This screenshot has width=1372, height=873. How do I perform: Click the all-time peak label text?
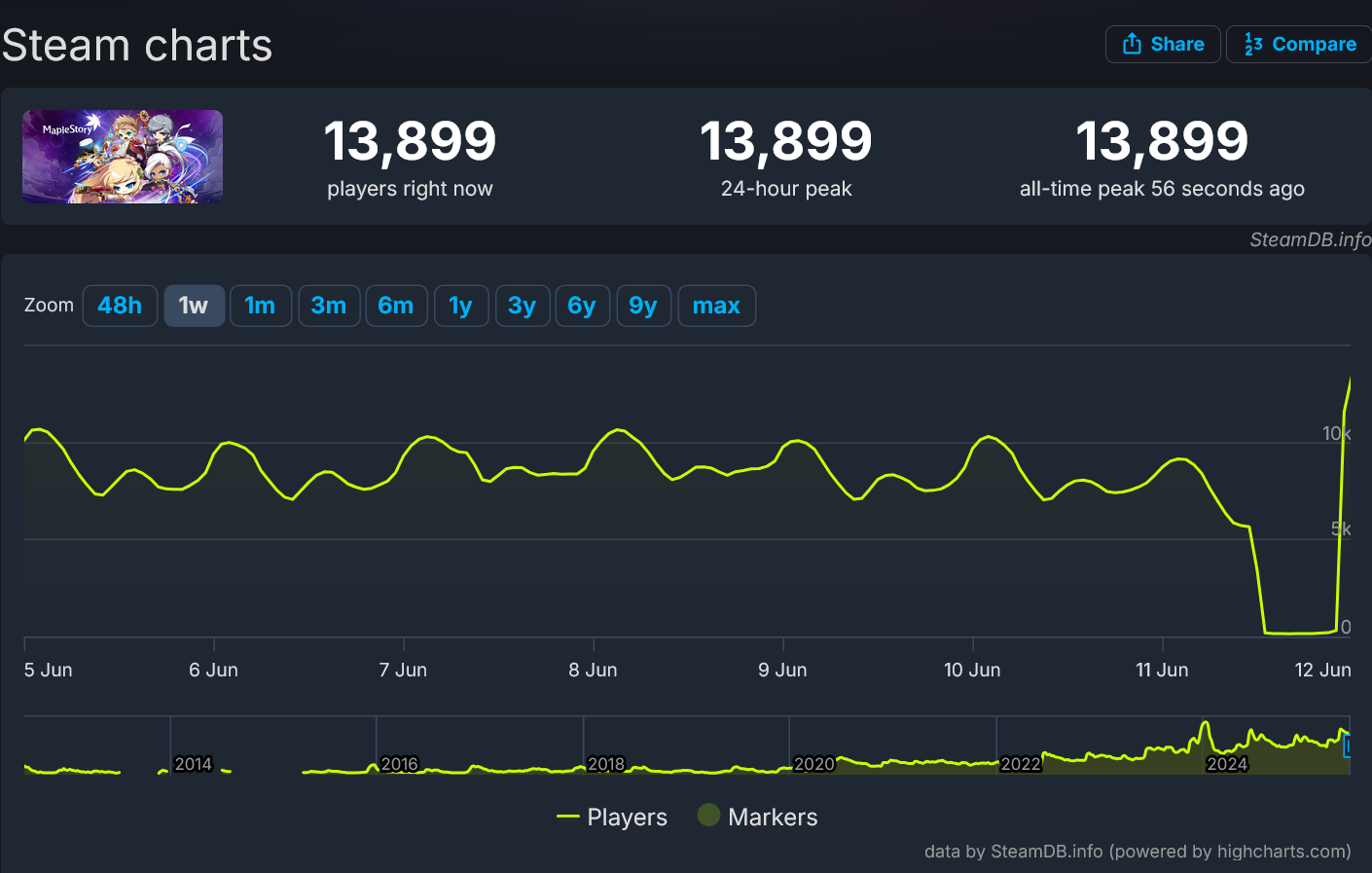pyautogui.click(x=1162, y=189)
